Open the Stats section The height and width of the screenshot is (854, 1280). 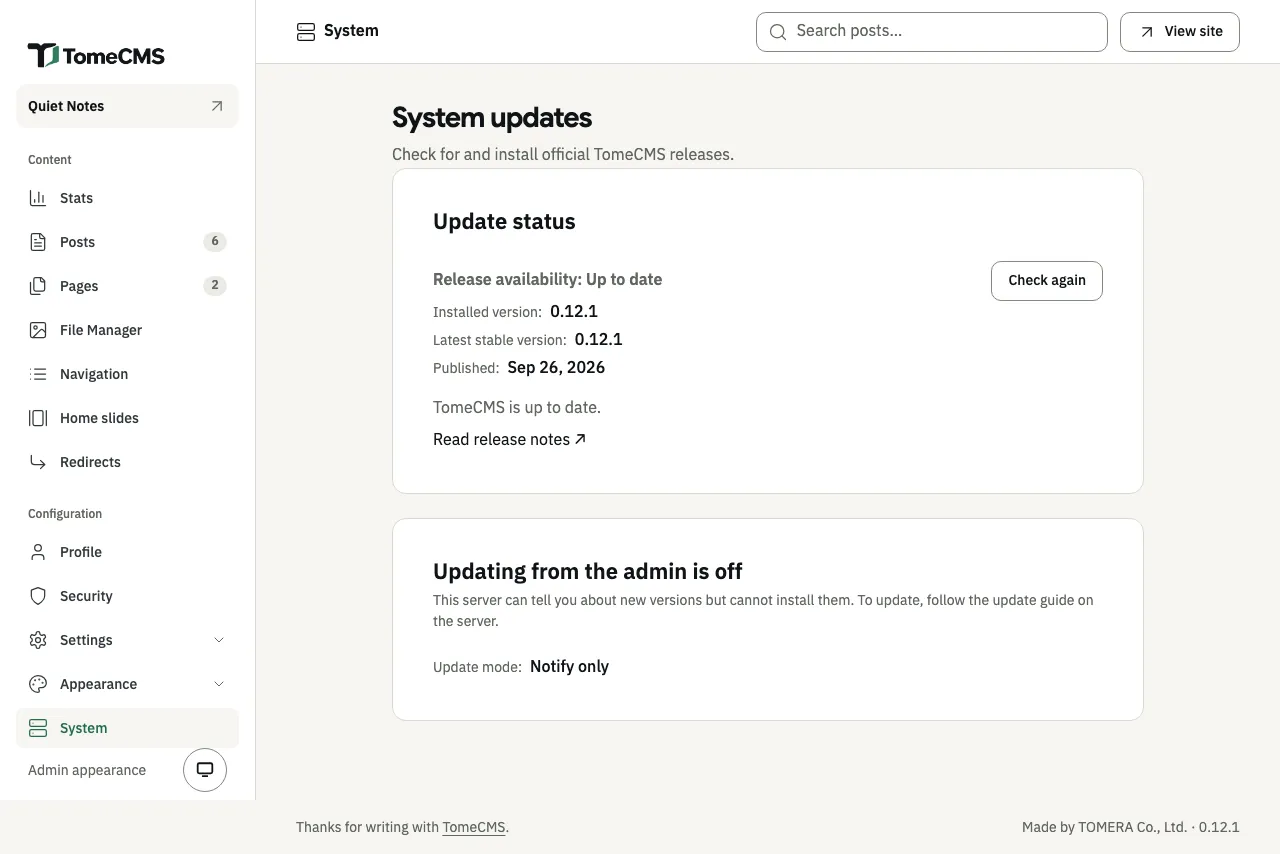(x=127, y=198)
